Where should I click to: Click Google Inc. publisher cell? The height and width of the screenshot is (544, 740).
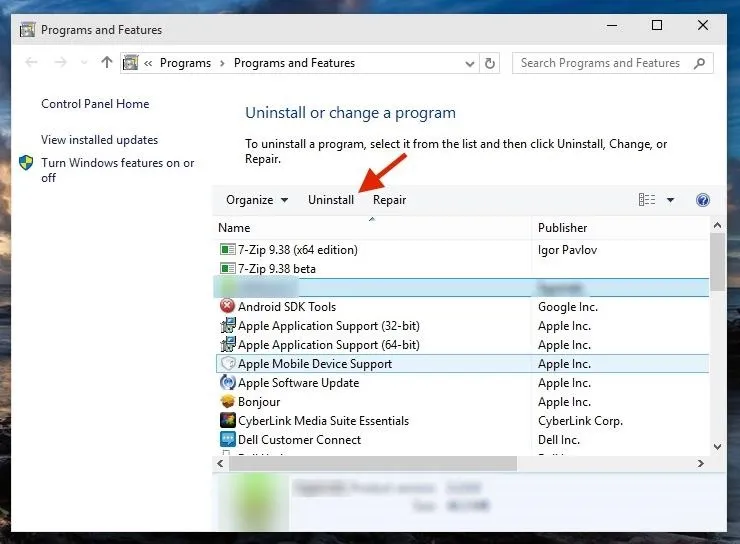568,307
